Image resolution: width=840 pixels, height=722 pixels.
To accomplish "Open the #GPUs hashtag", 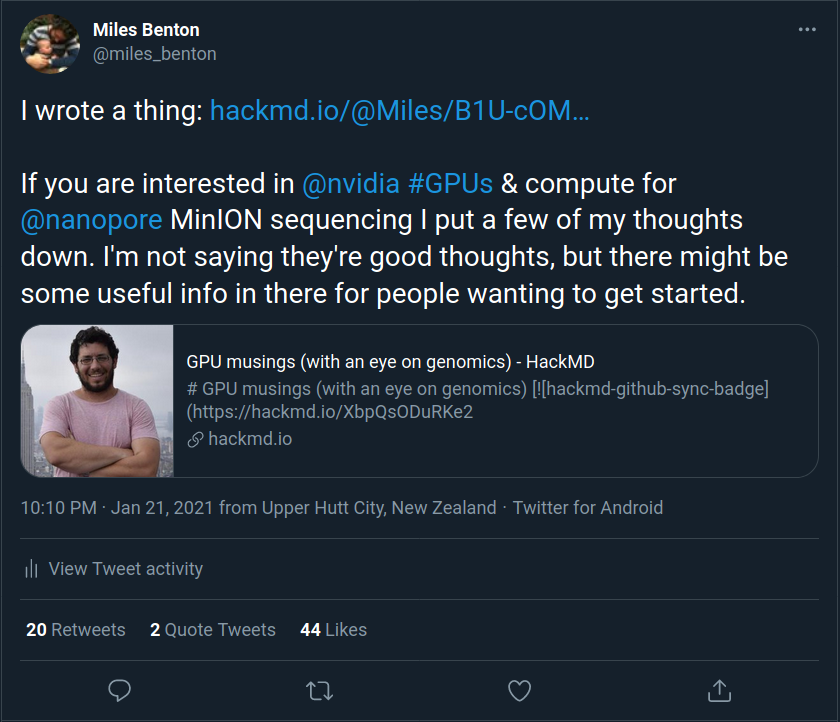I will click(450, 184).
